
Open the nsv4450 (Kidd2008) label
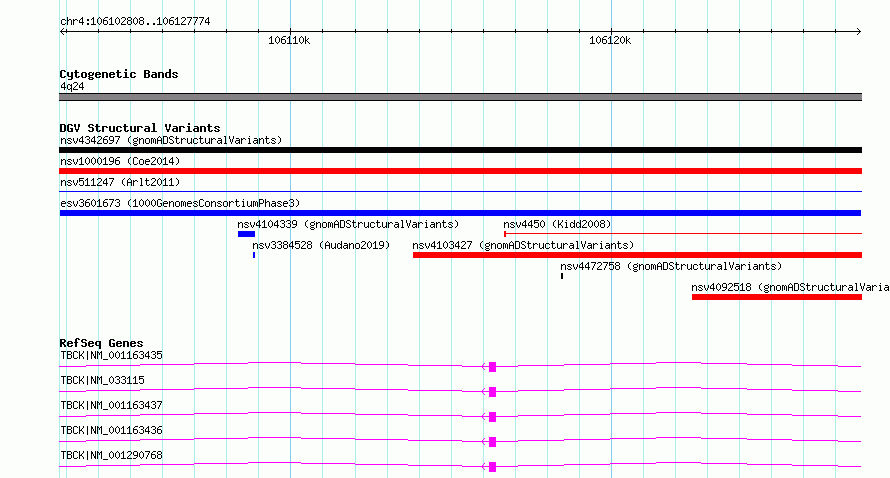click(557, 224)
